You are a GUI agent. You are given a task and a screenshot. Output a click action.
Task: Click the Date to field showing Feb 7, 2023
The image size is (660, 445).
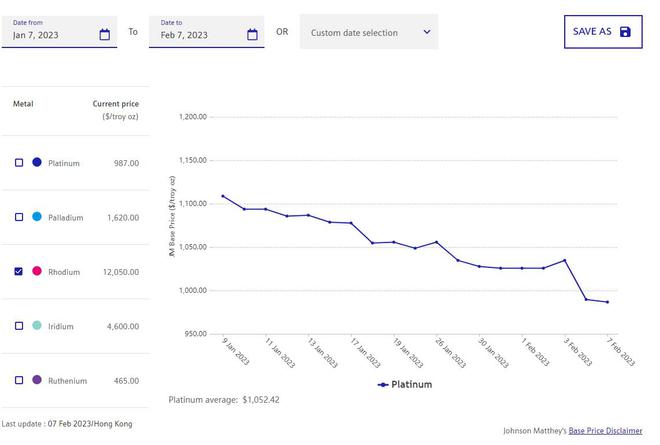[195, 35]
